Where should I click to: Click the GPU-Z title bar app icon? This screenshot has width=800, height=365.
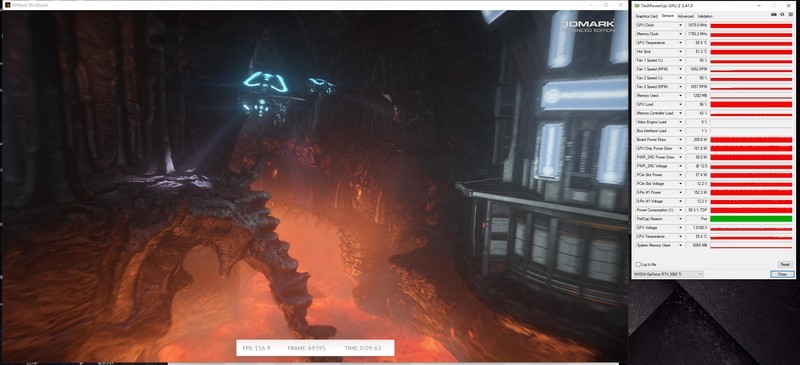[x=636, y=5]
